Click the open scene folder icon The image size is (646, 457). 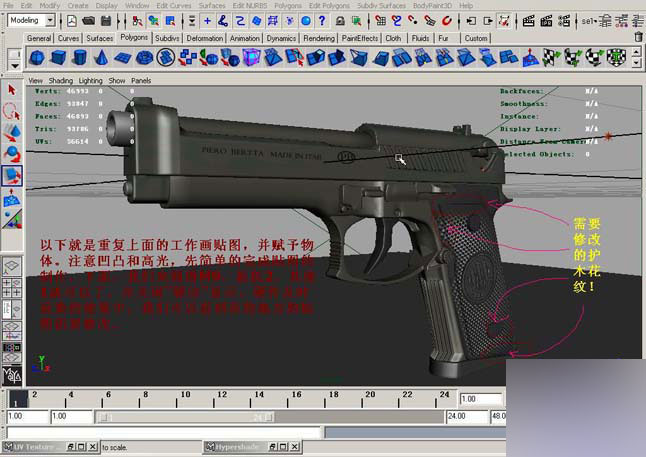coord(88,21)
